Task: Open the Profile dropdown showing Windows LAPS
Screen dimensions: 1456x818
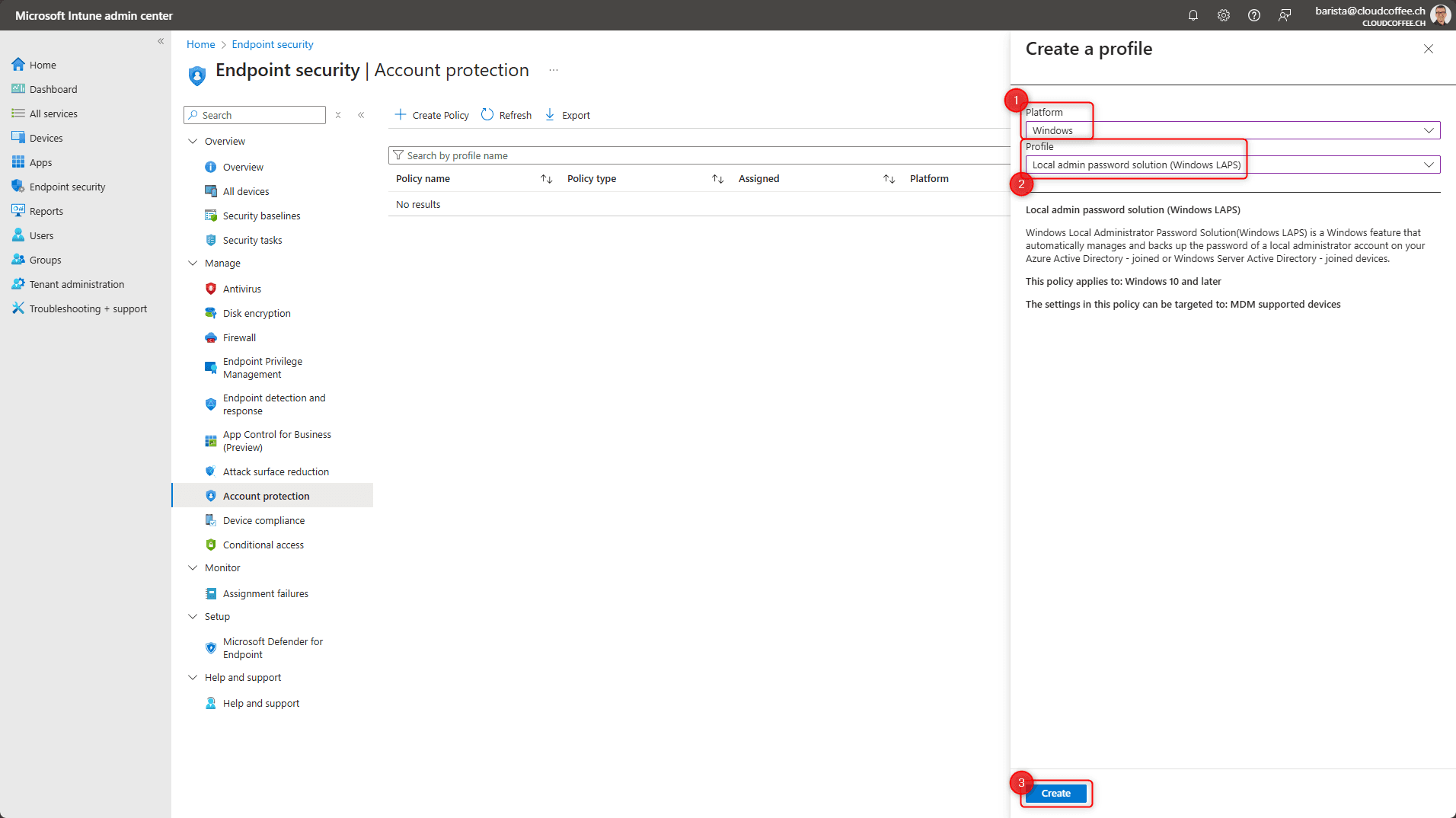Action: 1231,164
